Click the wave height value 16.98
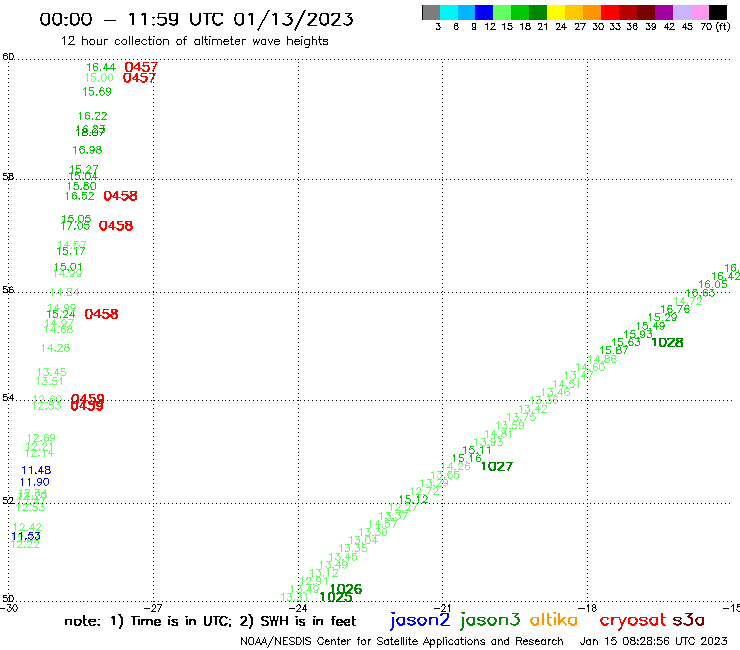 point(87,150)
